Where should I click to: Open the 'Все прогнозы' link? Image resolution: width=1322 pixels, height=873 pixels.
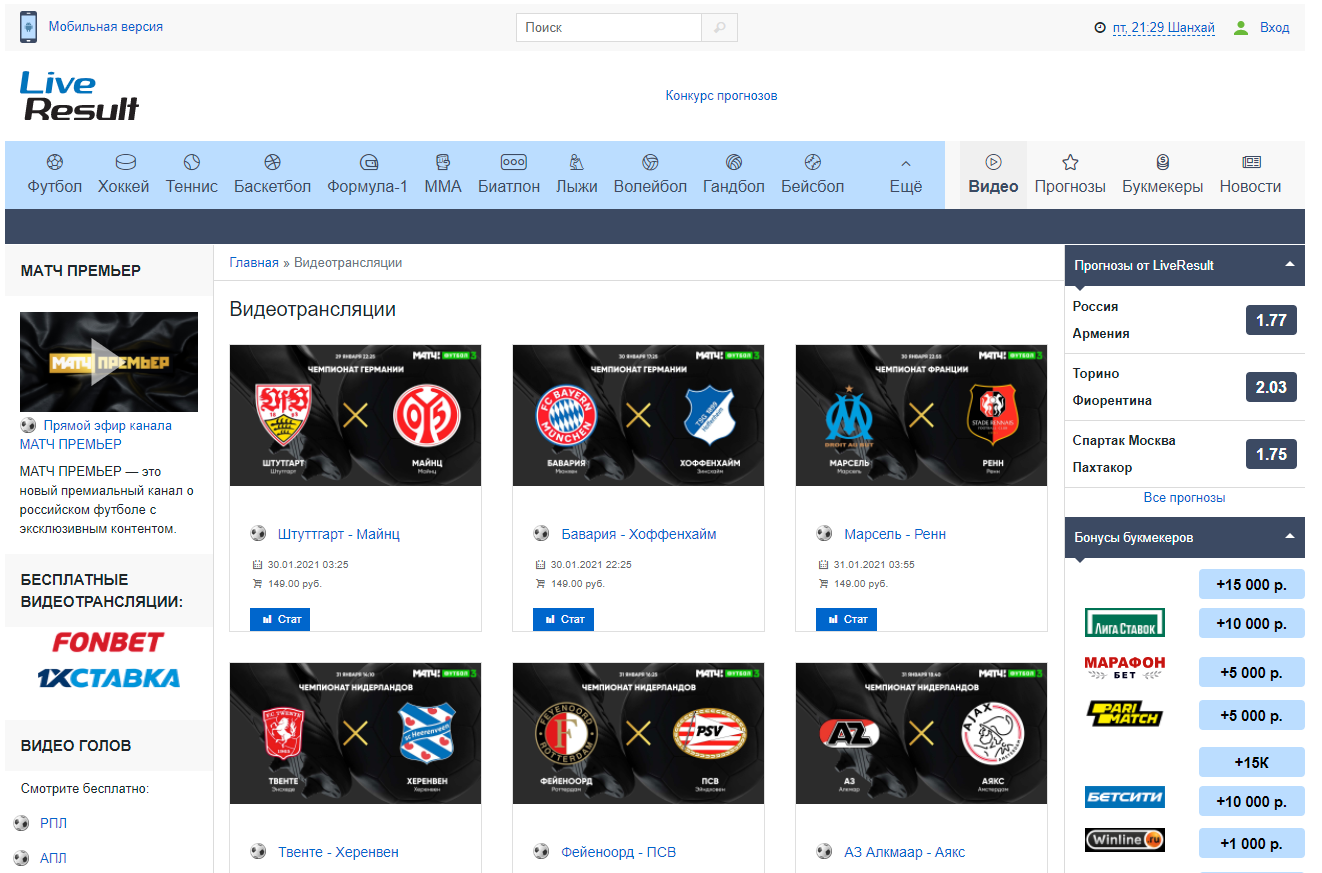click(x=1184, y=498)
